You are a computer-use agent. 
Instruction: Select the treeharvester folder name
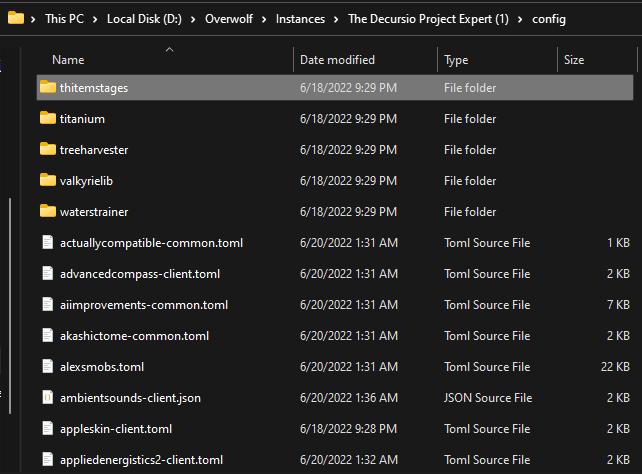94,150
